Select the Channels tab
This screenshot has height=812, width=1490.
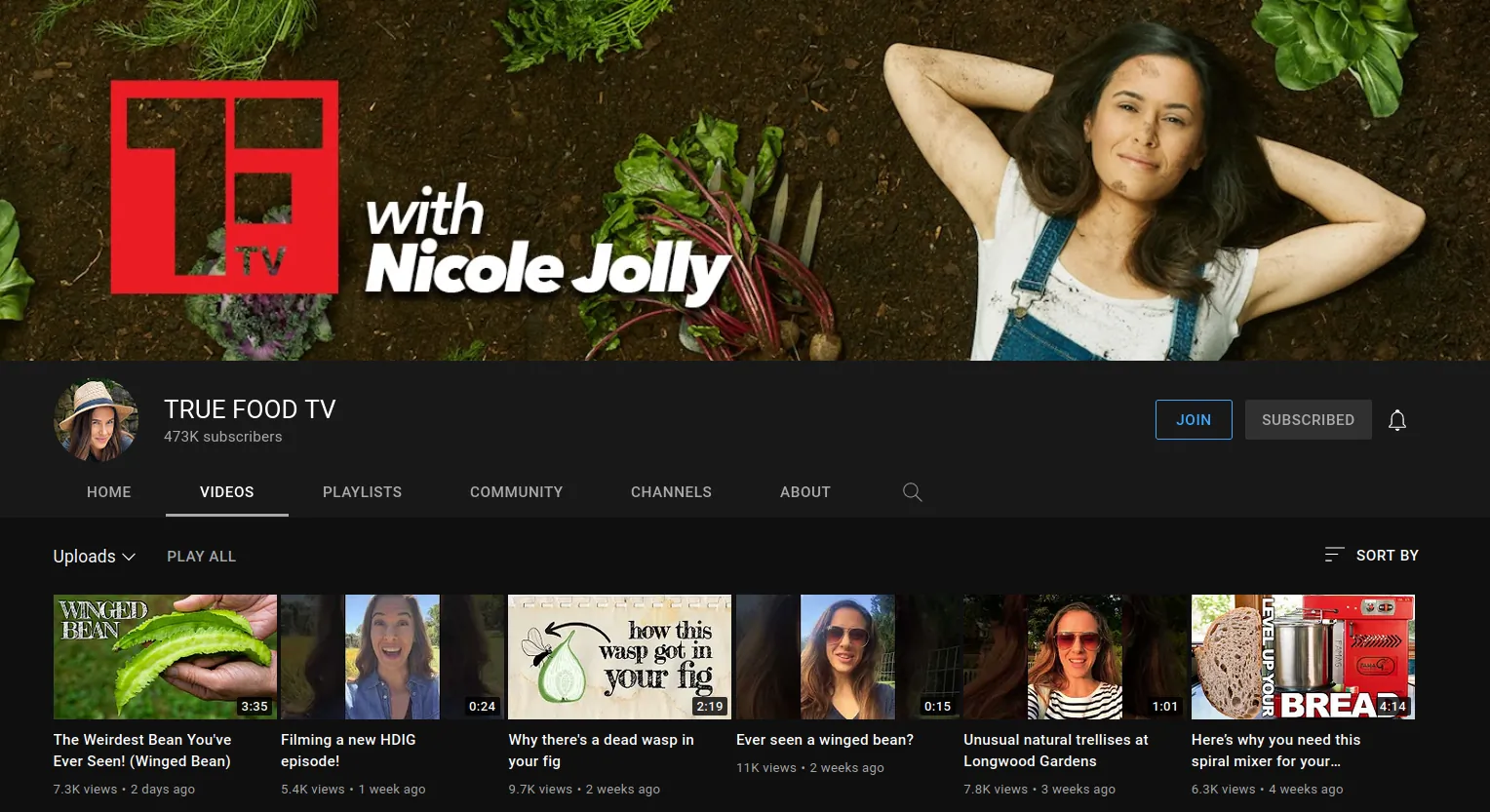pos(671,492)
